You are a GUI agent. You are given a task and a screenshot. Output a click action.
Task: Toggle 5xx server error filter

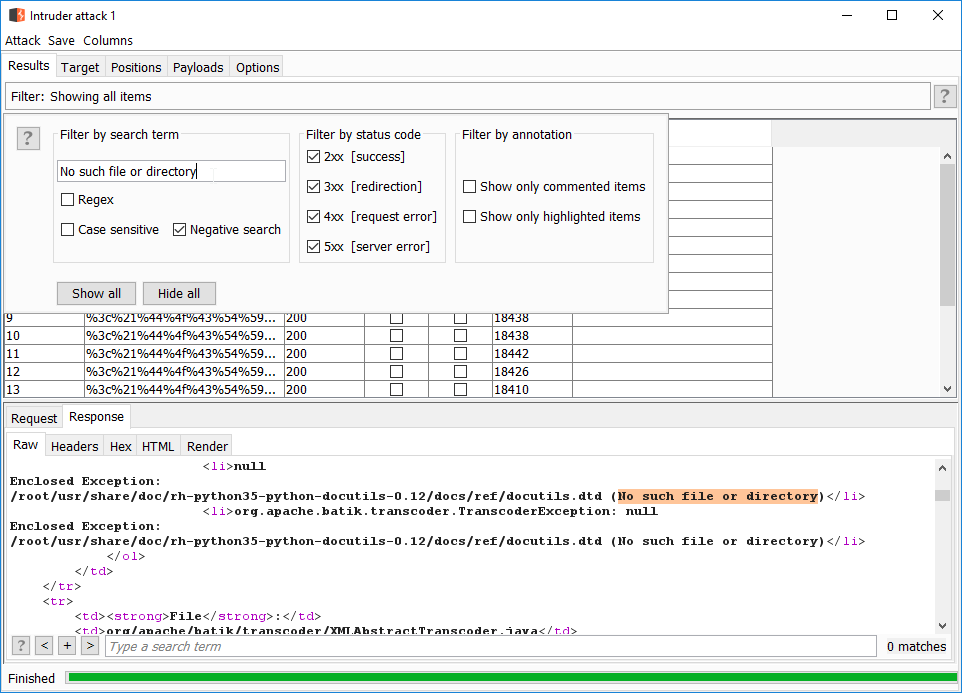coord(314,247)
